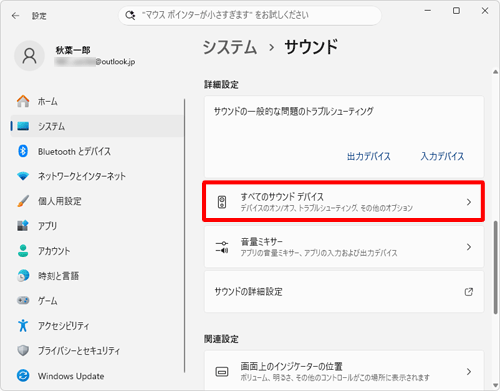500x391 pixels.
Task: Open サウンドの詳細設定
Action: point(344,292)
